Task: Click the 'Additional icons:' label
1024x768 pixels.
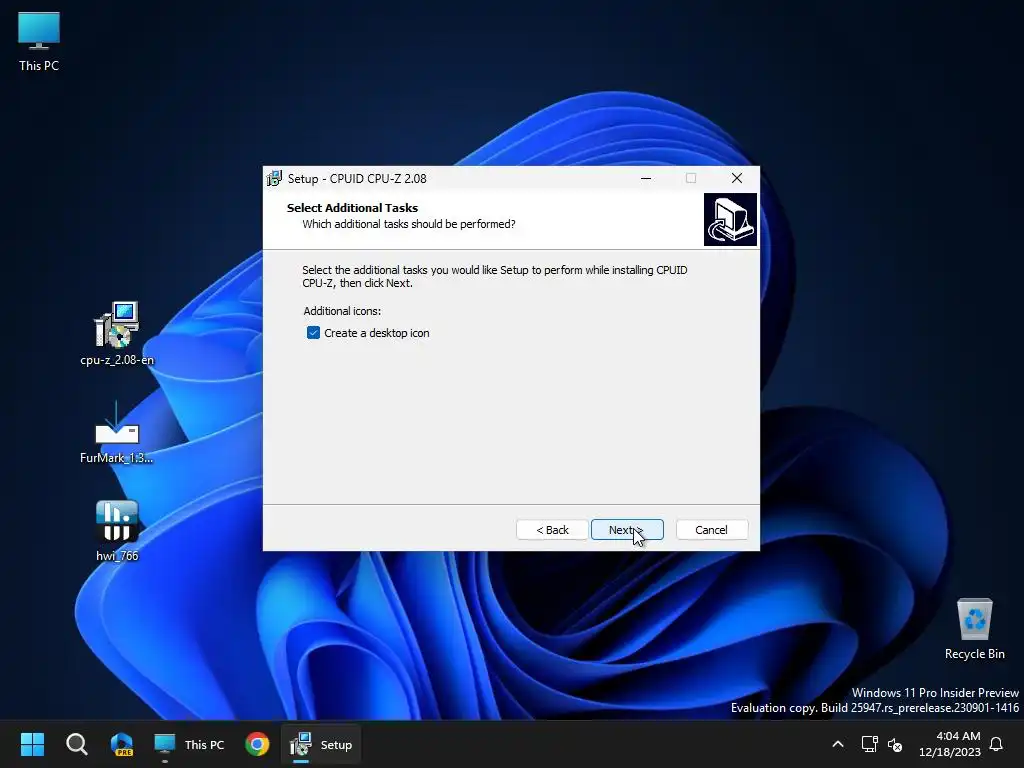Action: (342, 311)
